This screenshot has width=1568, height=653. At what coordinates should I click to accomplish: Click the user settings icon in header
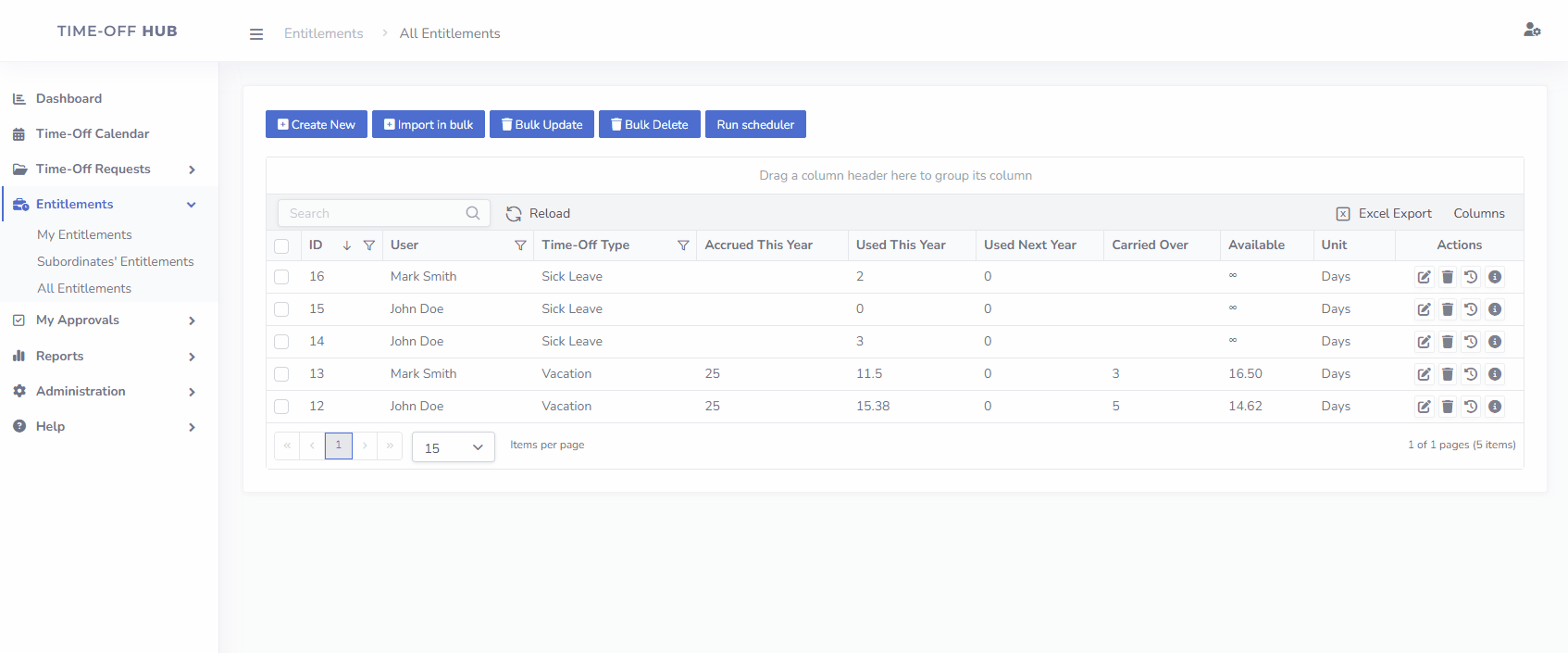(1532, 31)
